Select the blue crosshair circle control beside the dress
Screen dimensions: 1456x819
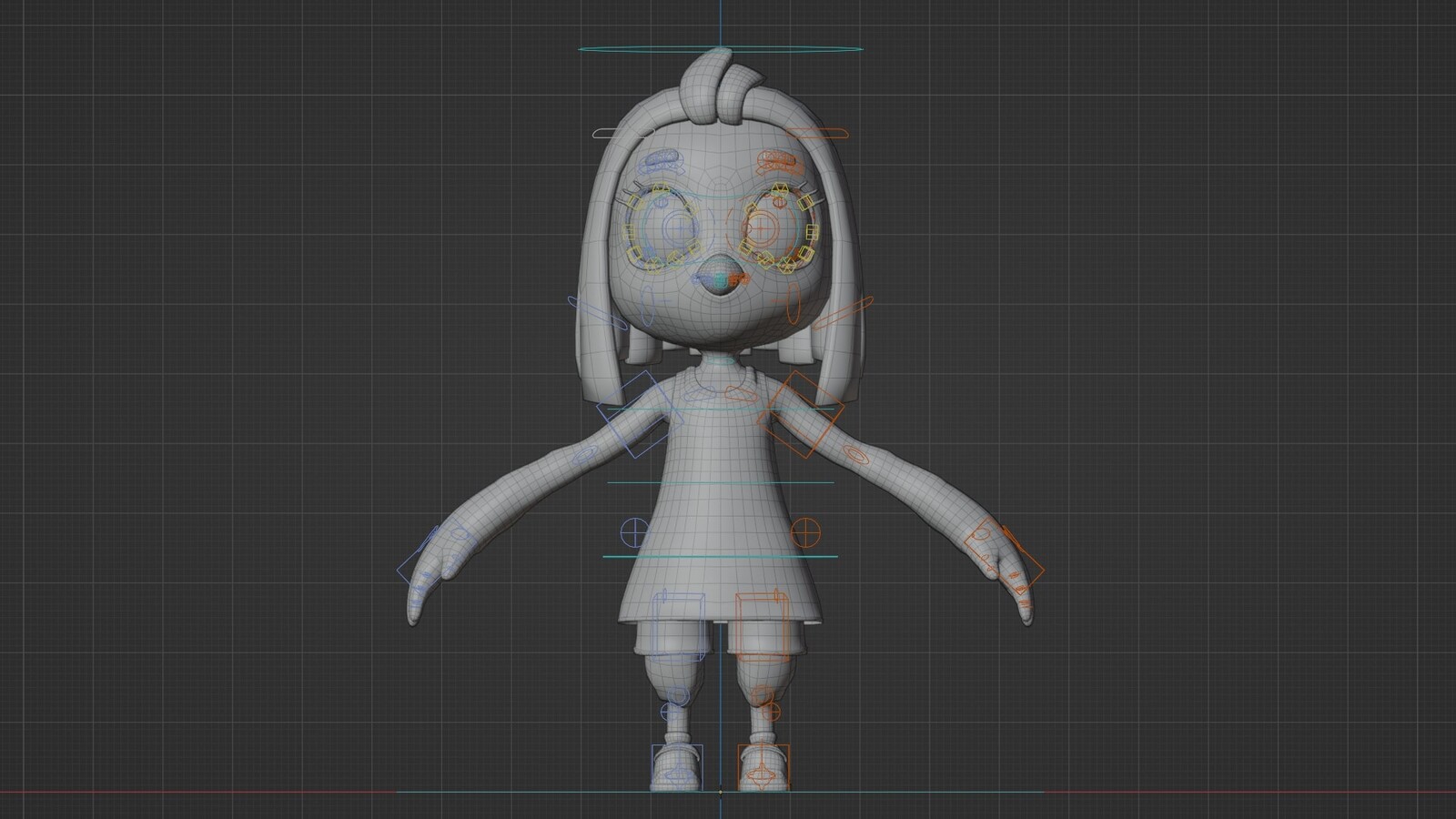(x=633, y=531)
